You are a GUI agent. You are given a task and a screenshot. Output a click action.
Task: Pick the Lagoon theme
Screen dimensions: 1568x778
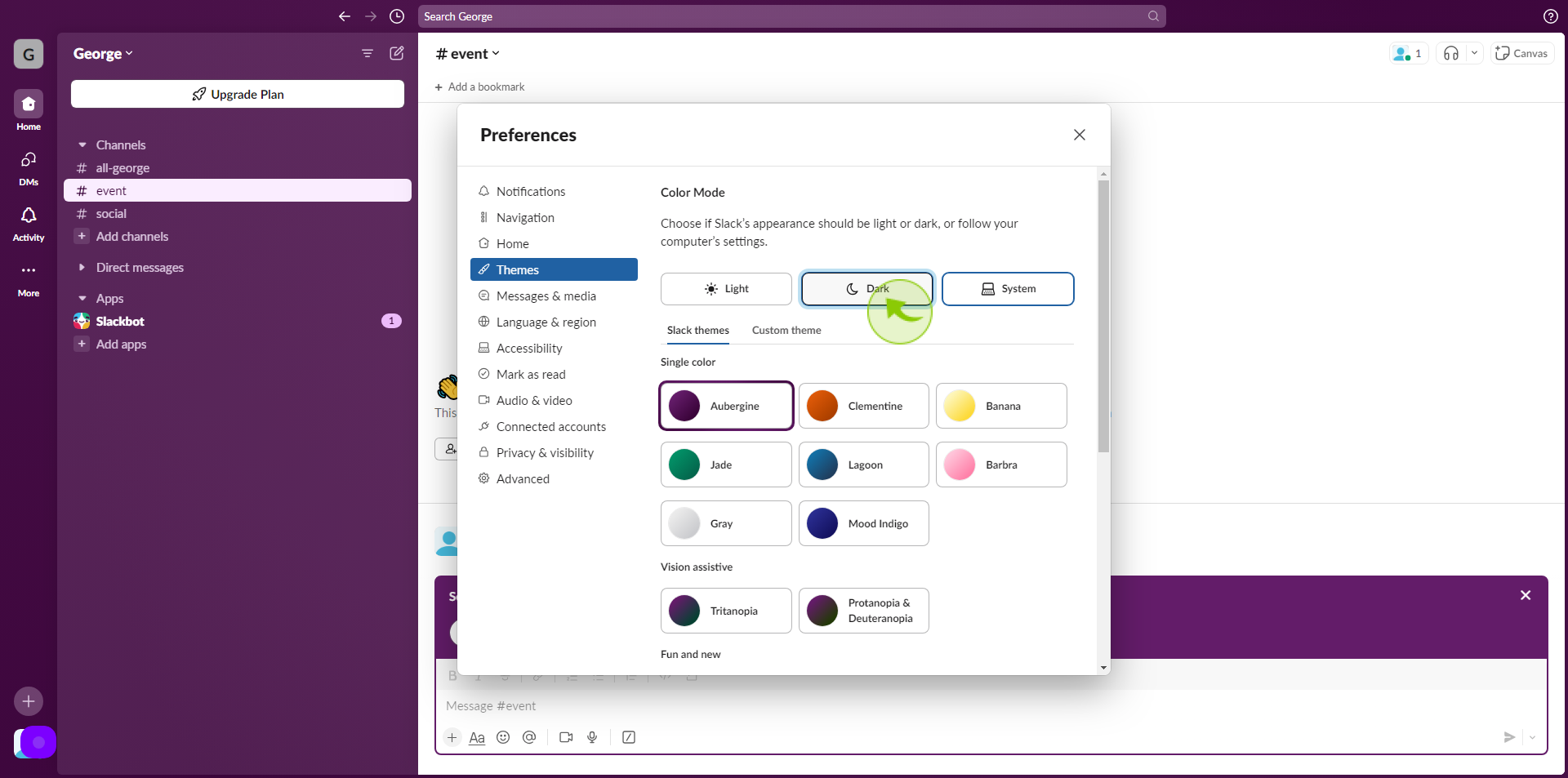(x=863, y=465)
